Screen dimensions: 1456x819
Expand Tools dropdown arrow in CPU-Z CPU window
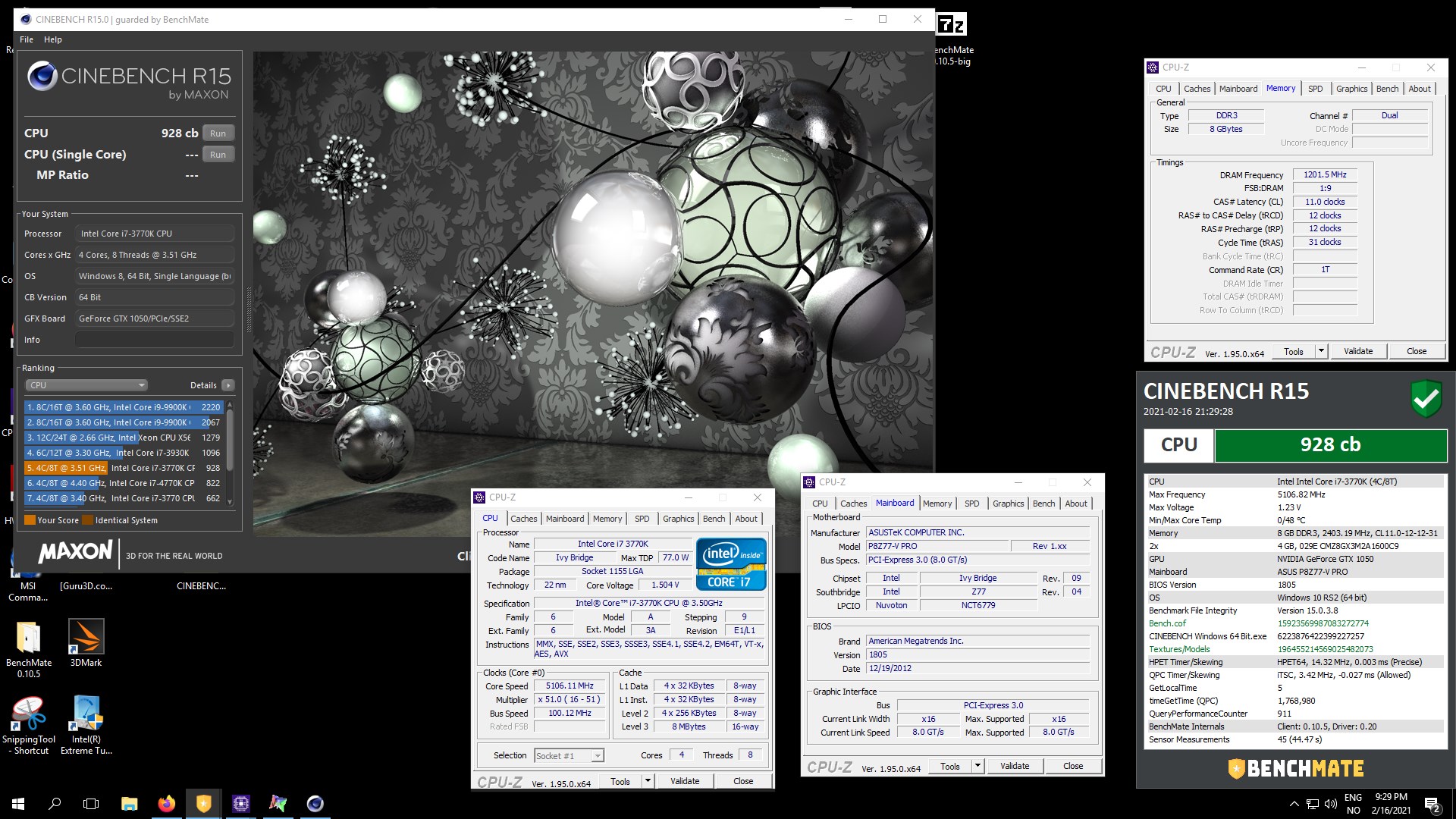[x=648, y=780]
